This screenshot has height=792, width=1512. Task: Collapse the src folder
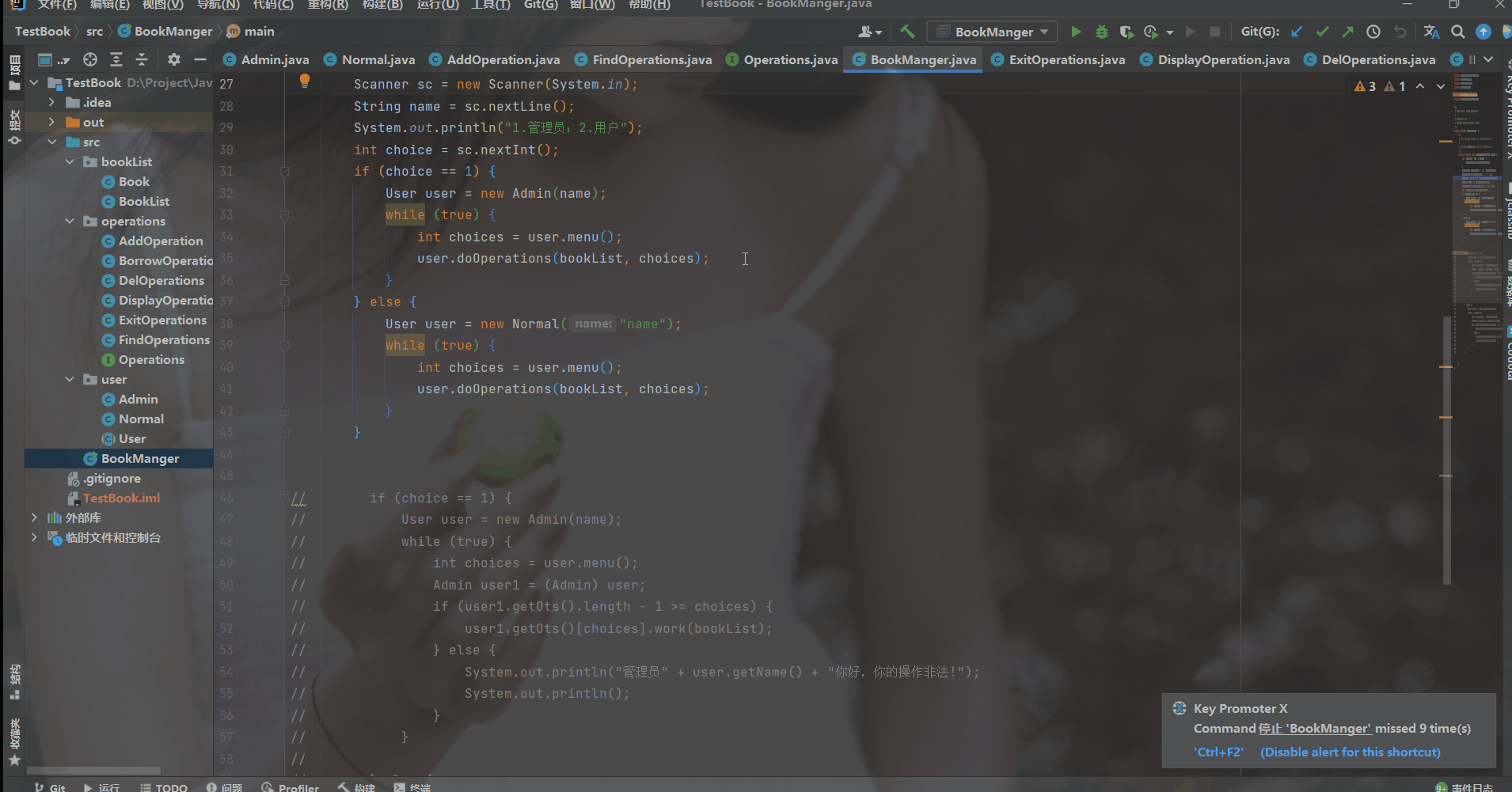[51, 142]
